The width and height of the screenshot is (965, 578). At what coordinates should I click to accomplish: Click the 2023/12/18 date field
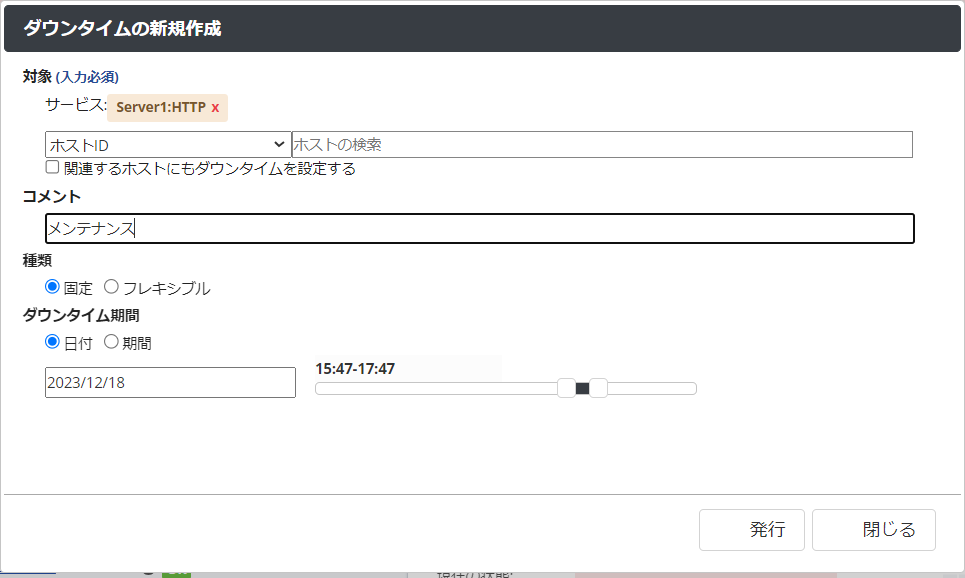click(170, 382)
